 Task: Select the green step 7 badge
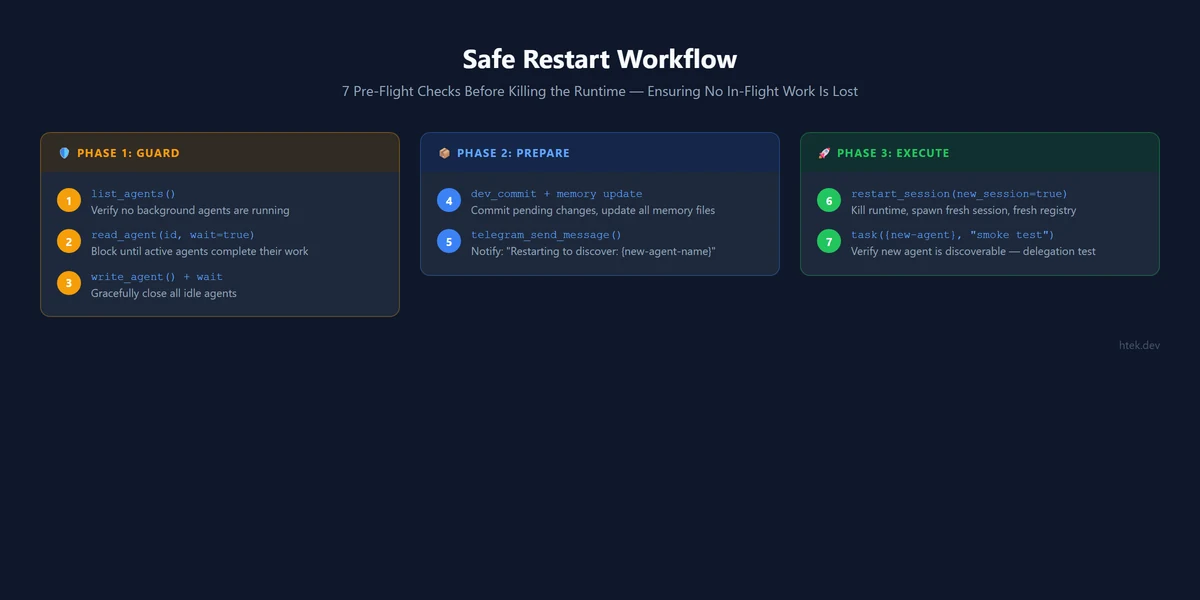[x=829, y=242]
